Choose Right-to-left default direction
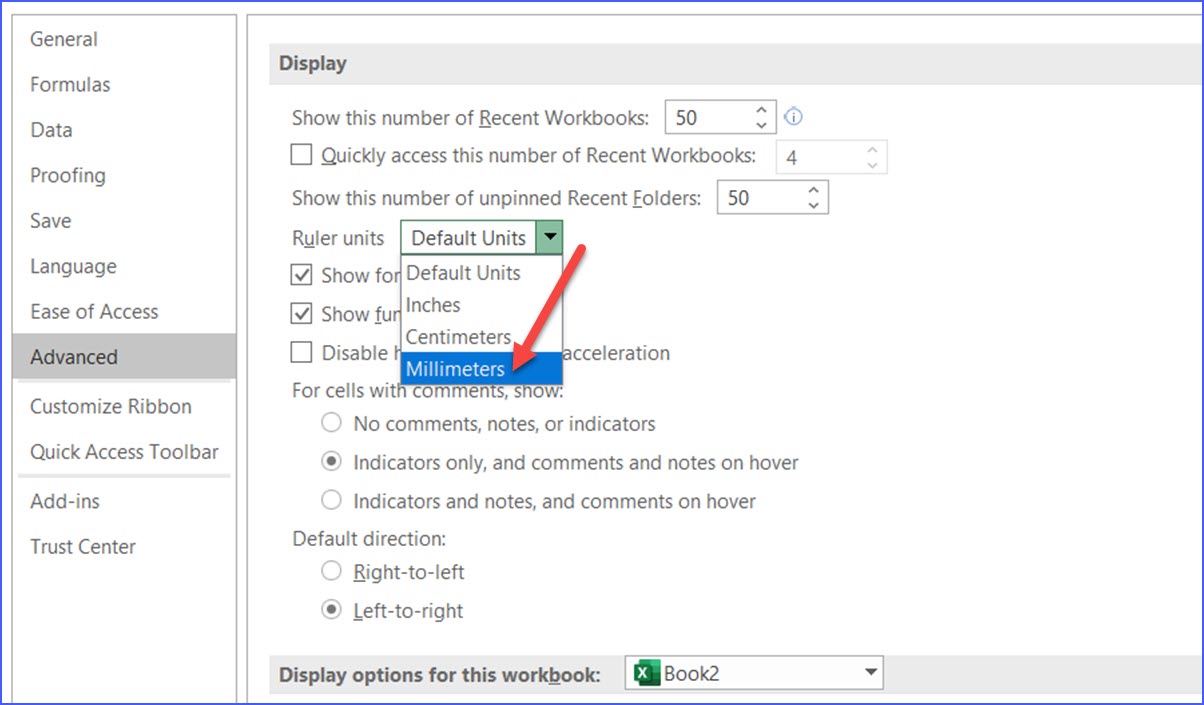The image size is (1204, 705). coord(331,571)
